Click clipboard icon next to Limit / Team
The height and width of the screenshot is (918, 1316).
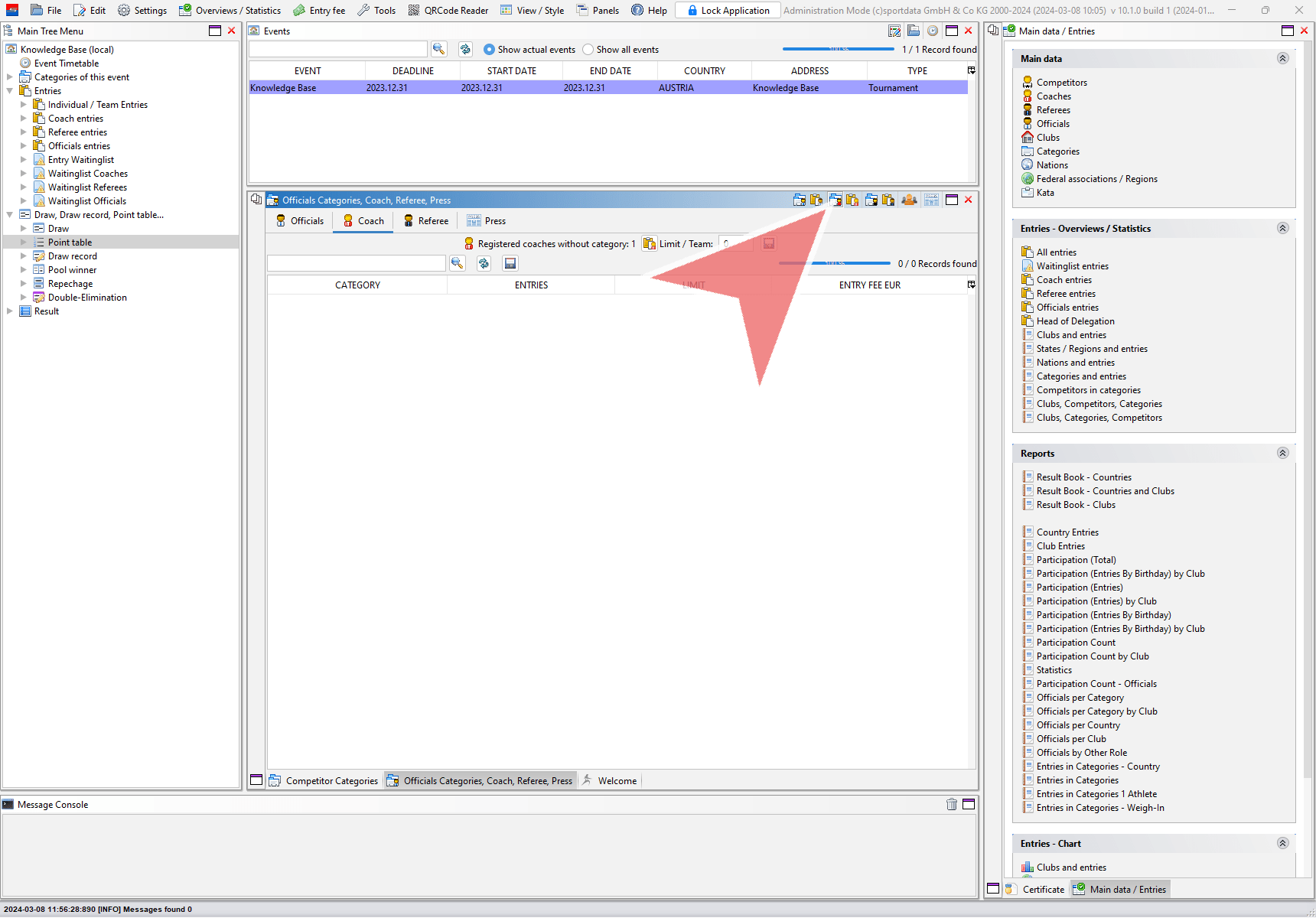pyautogui.click(x=649, y=243)
